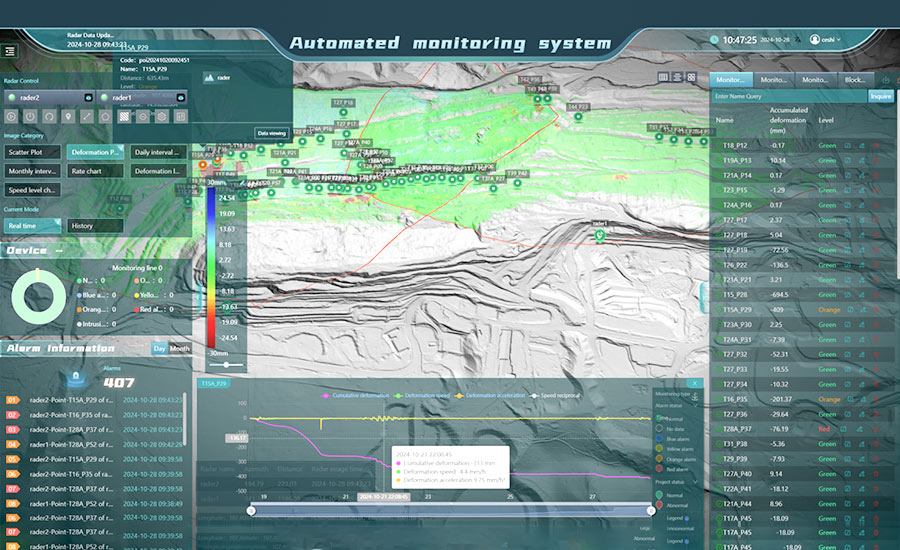Switch to the Block... tab
This screenshot has height=550, width=900.
857,79
